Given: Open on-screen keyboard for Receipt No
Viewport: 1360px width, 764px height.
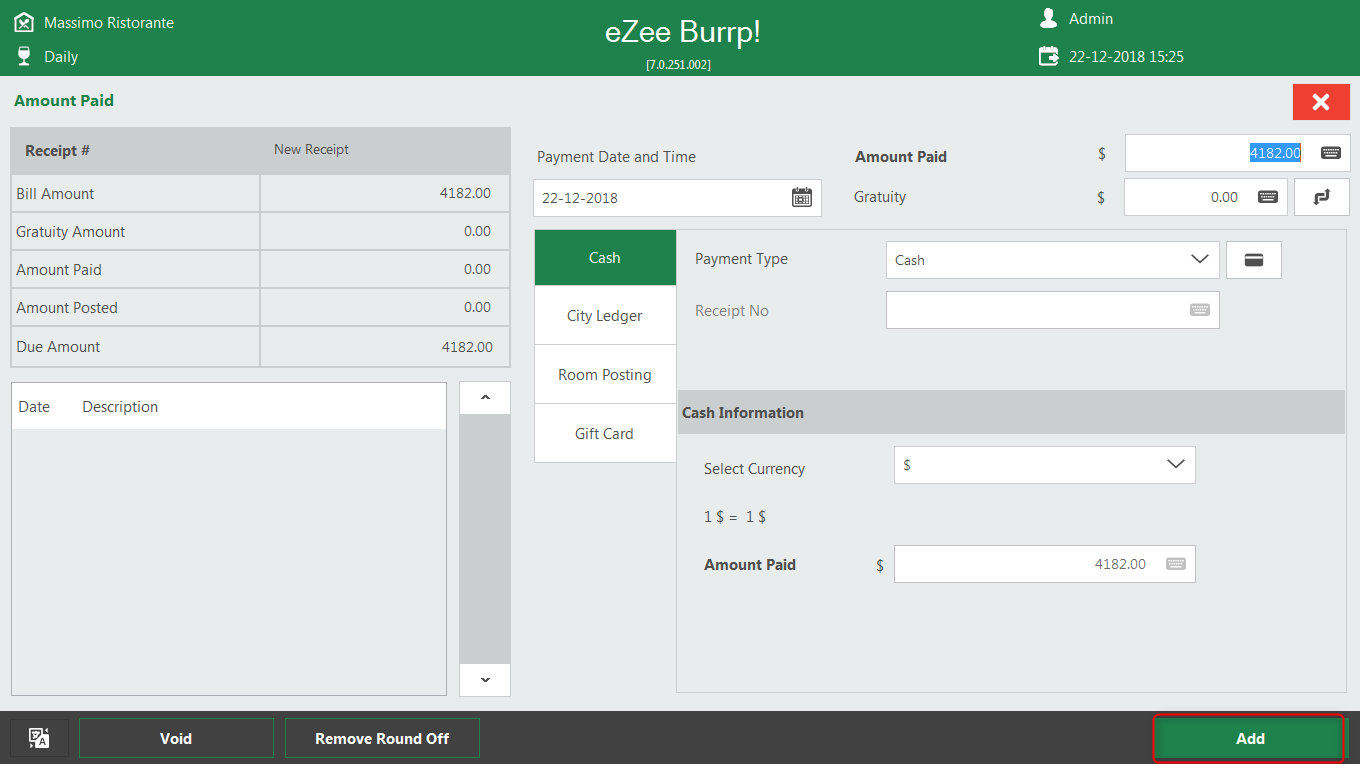Looking at the screenshot, I should 1200,310.
